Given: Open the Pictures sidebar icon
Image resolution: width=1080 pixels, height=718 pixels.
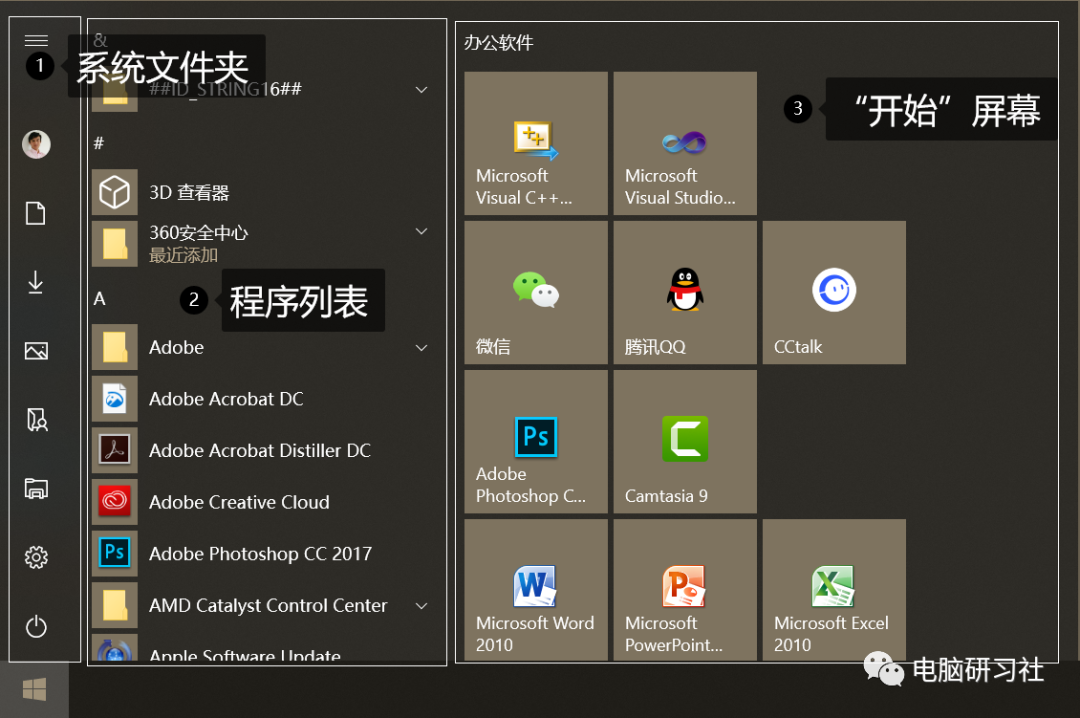Looking at the screenshot, I should tap(36, 351).
